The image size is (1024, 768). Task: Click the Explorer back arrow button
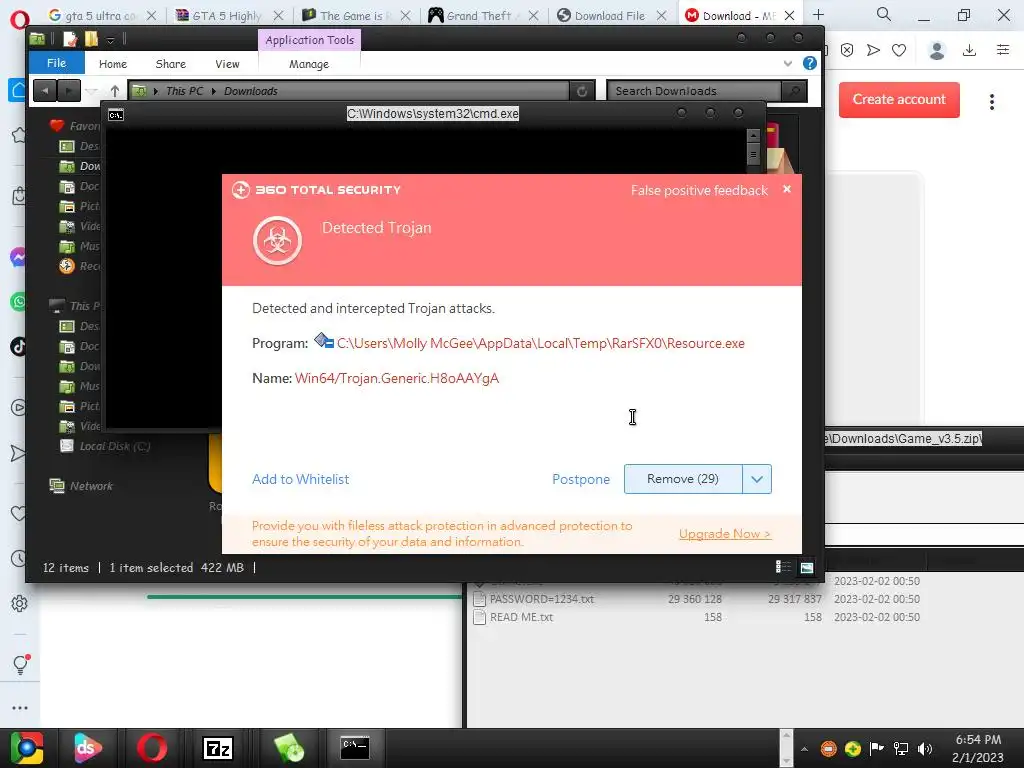[x=45, y=91]
